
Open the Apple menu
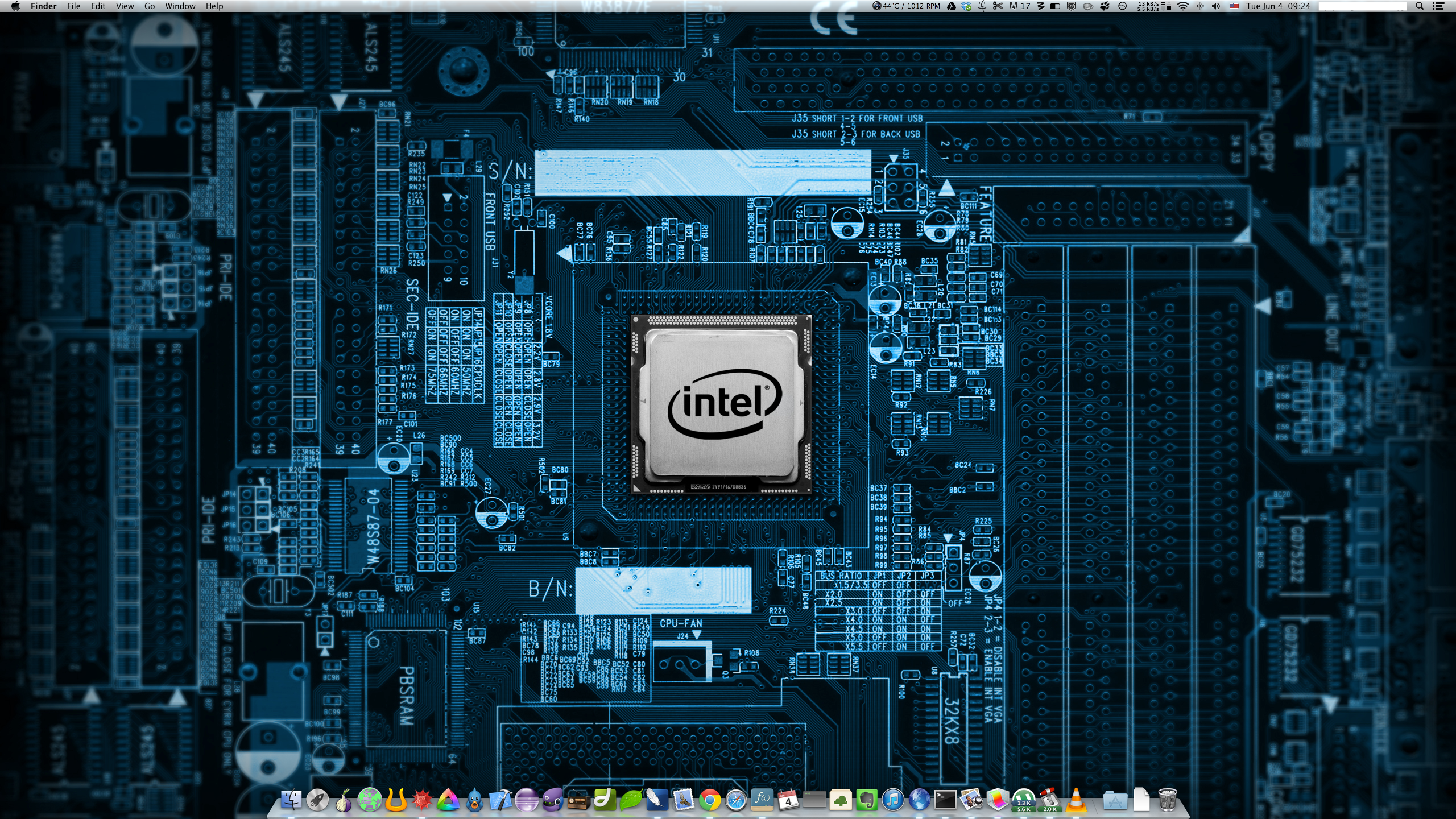pyautogui.click(x=15, y=6)
